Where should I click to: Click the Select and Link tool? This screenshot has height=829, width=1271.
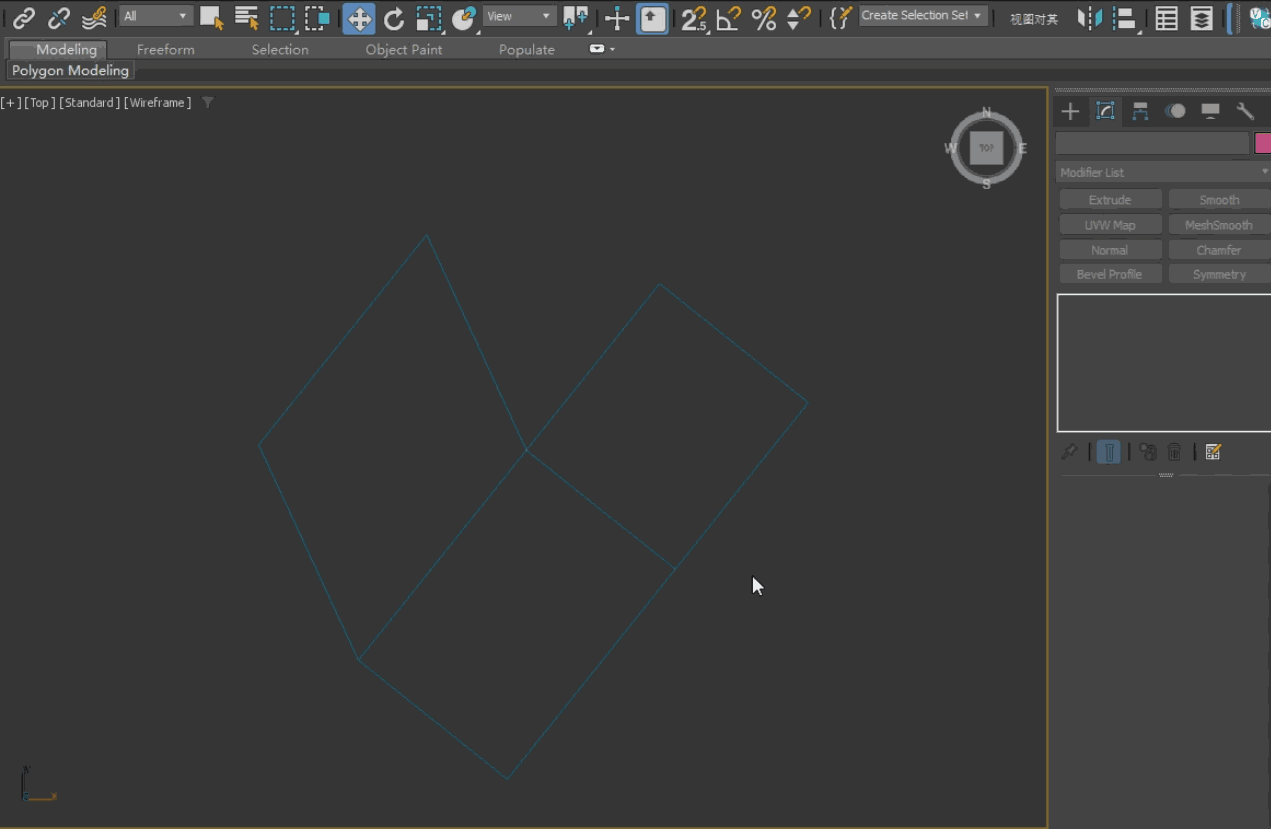(x=24, y=17)
